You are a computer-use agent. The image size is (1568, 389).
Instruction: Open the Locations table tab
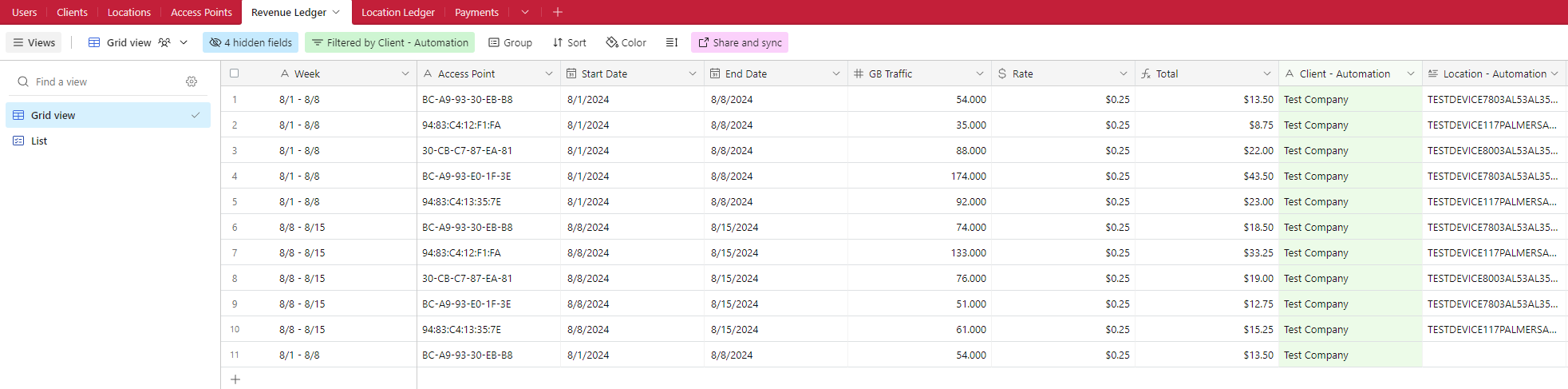pos(129,12)
